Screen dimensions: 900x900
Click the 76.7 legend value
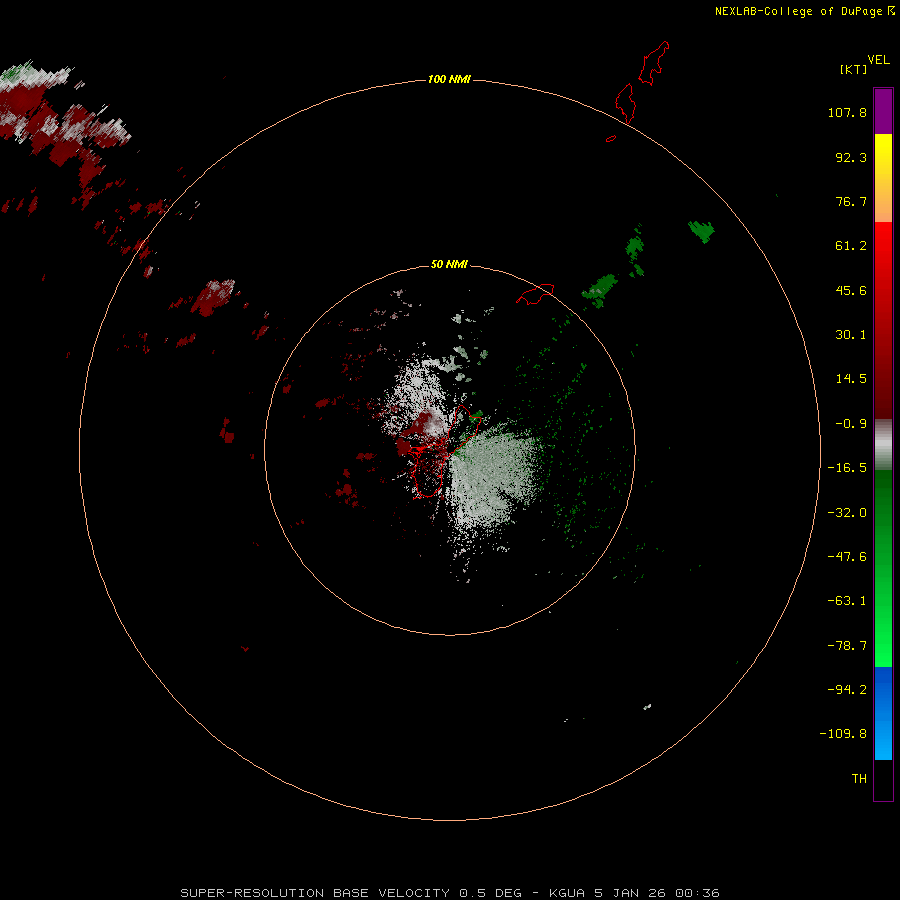click(x=851, y=201)
